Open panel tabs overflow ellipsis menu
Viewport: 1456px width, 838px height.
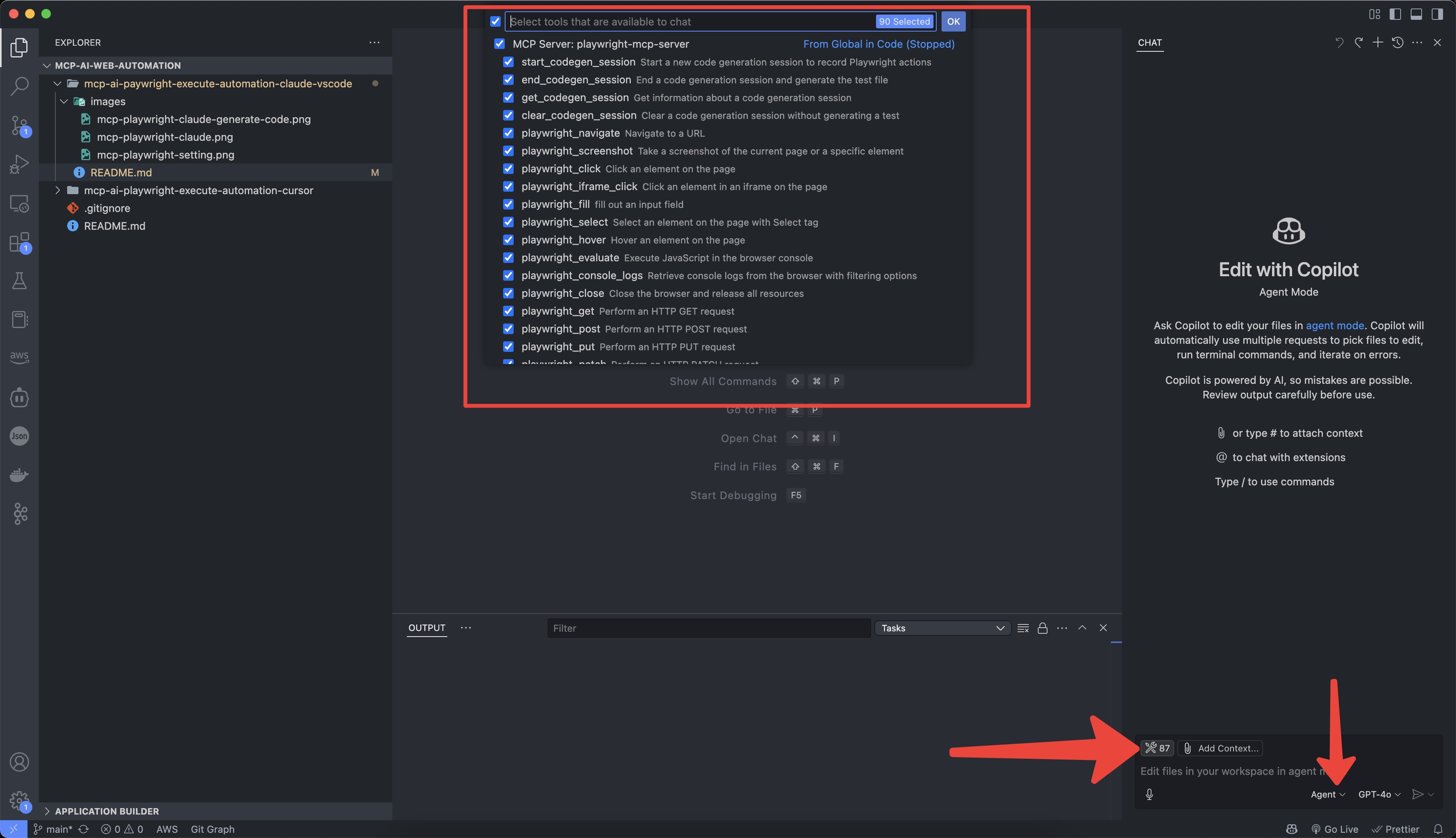(466, 628)
